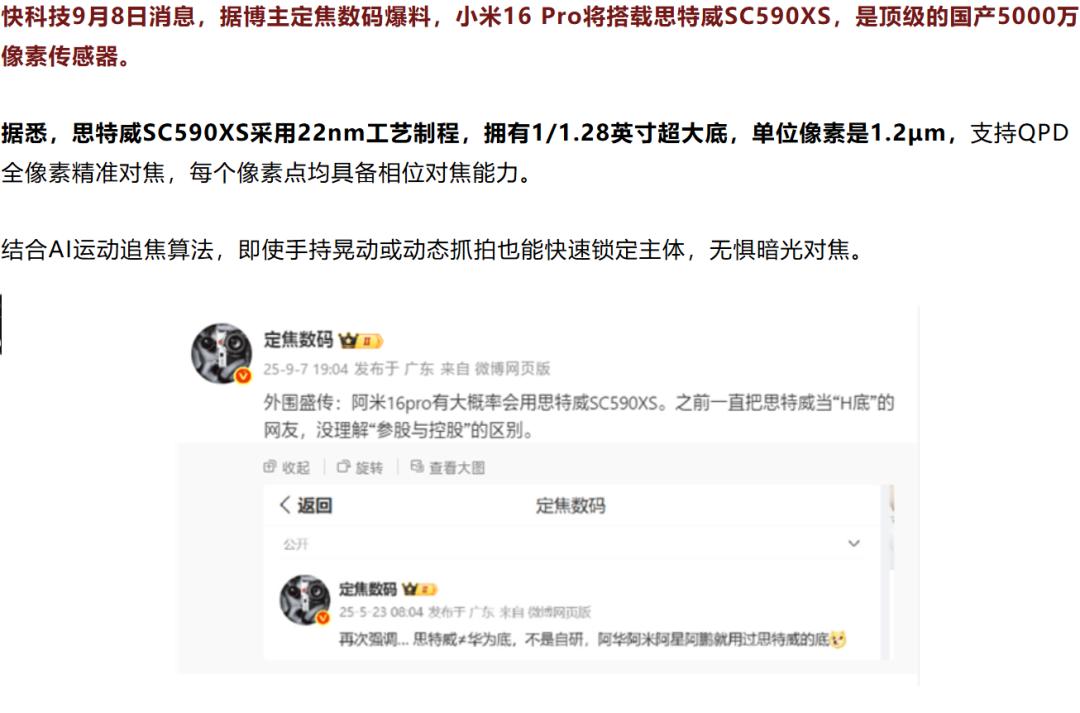This screenshot has height=713, width=1080.
Task: Open the 定焦数码 username in the quoted post
Action: [368, 589]
